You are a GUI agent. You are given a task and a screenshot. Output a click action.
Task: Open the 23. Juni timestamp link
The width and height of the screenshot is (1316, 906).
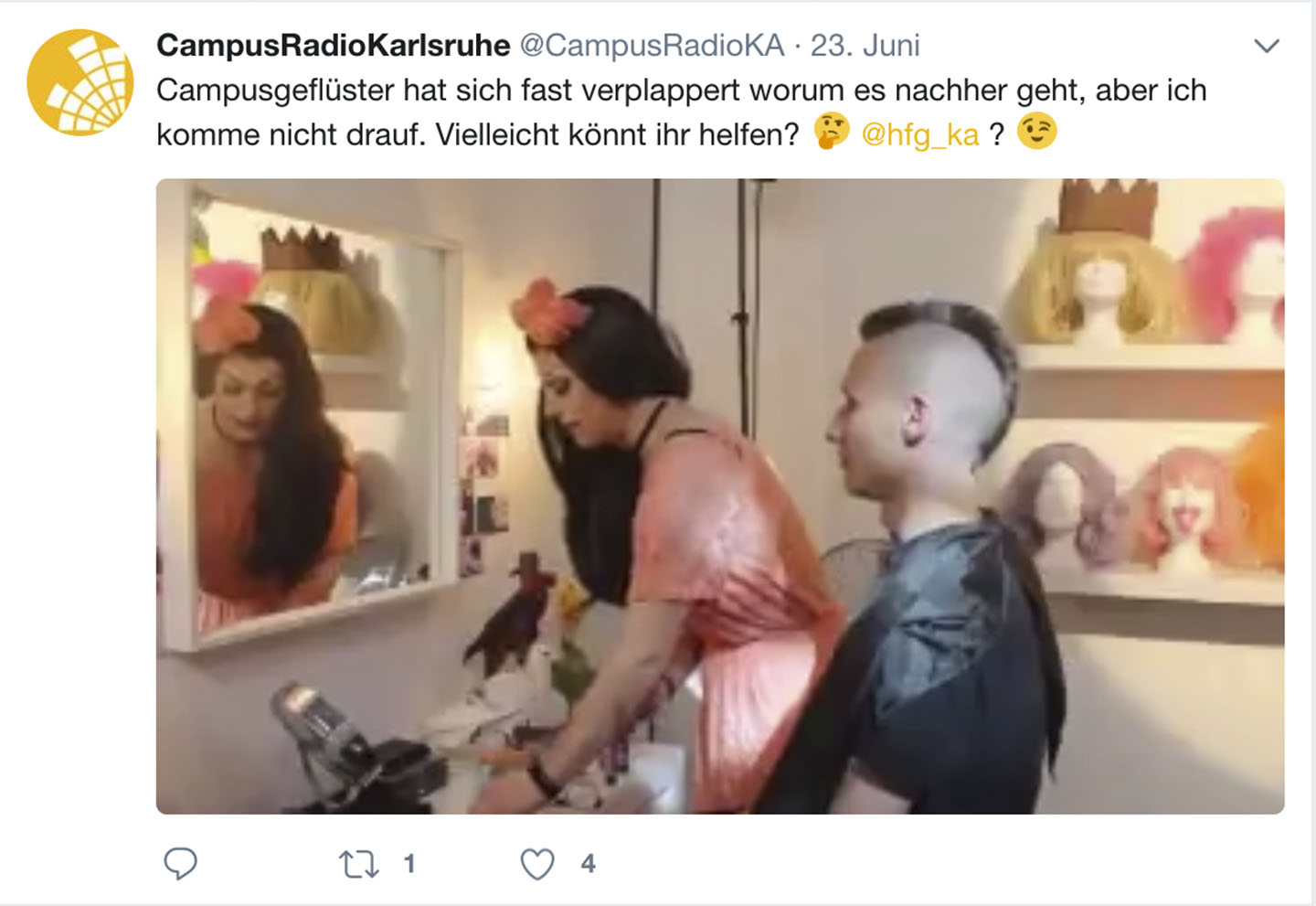coord(865,45)
